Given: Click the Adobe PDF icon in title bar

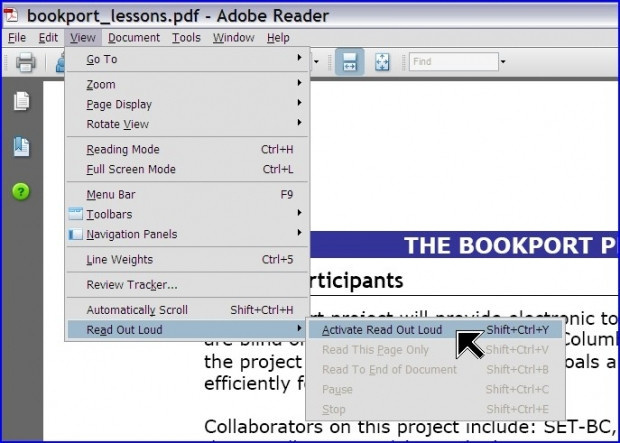Looking at the screenshot, I should pyautogui.click(x=11, y=15).
